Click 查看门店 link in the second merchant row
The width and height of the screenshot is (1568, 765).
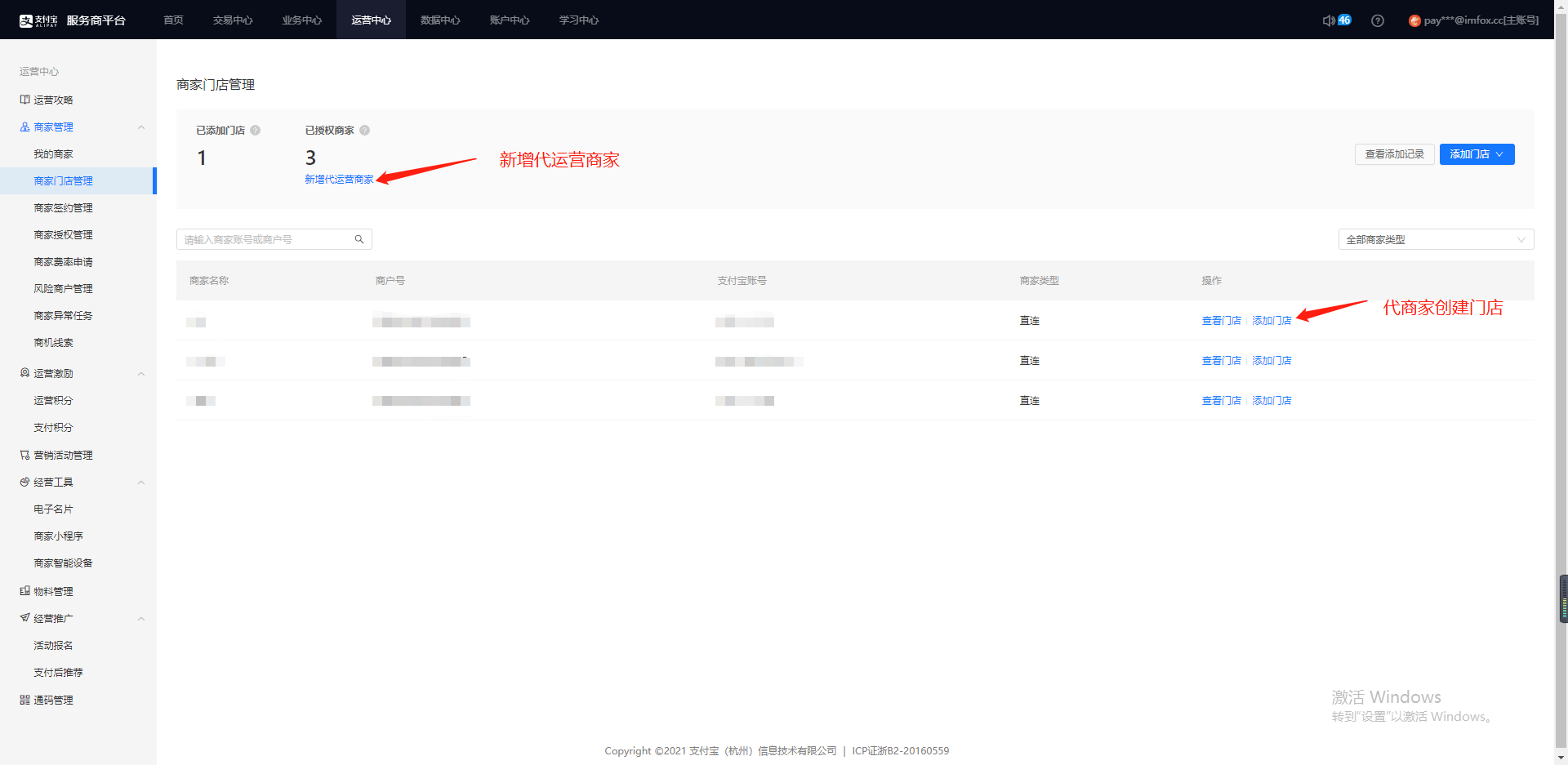1221,361
